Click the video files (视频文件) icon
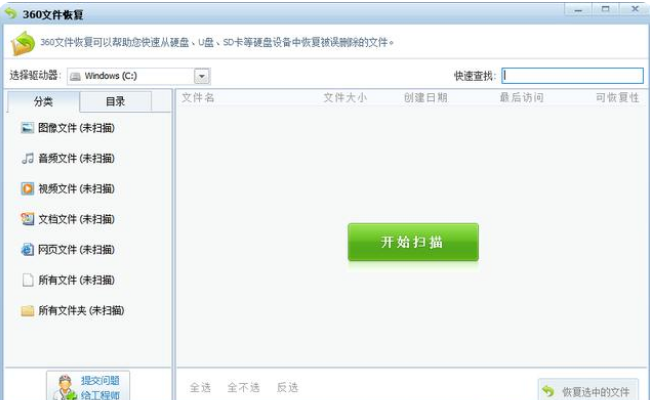650x400 pixels. pos(27,188)
